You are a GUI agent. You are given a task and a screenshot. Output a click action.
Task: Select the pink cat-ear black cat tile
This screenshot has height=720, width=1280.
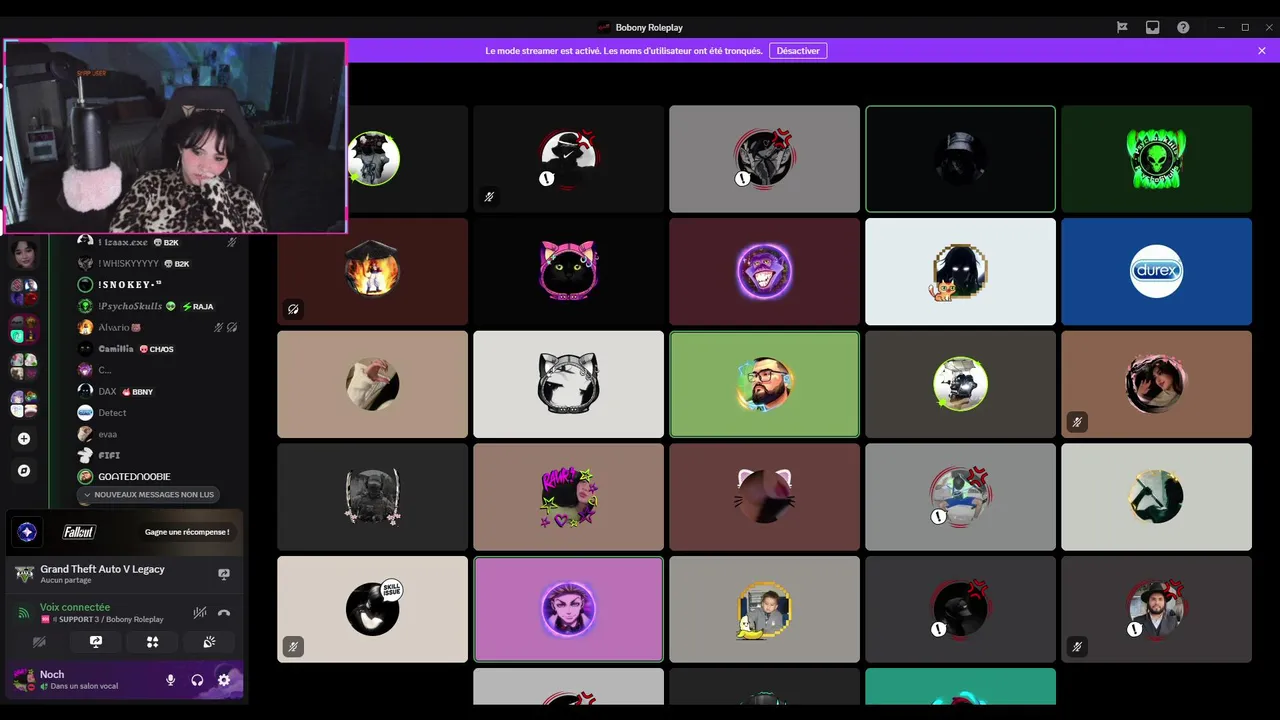coord(568,271)
